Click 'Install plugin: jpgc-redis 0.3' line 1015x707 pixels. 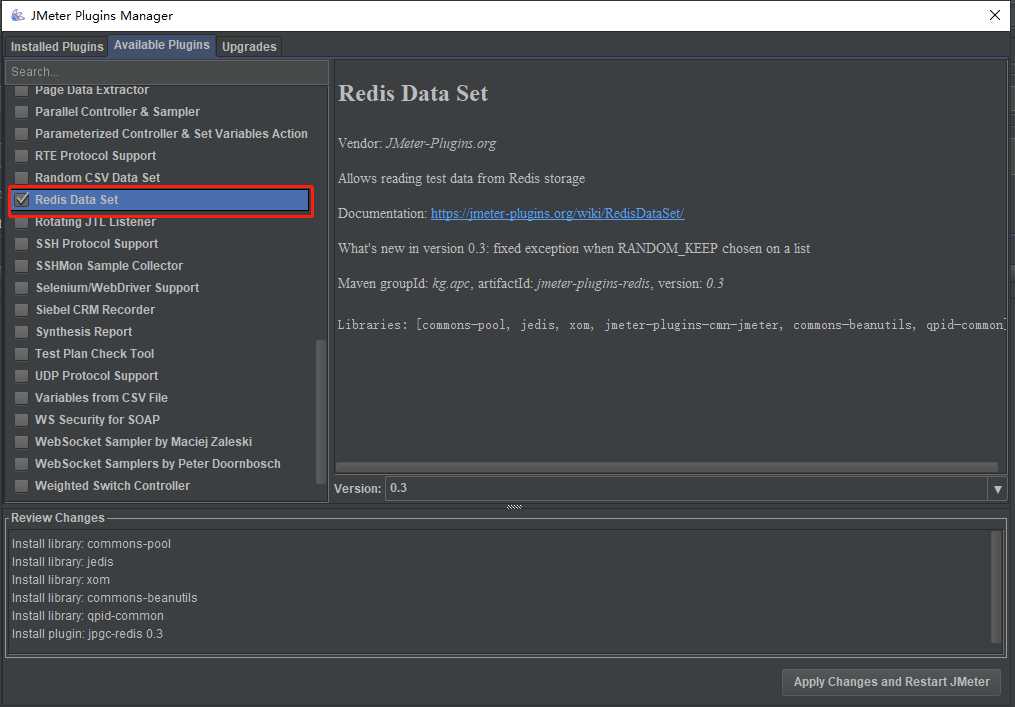[87, 634]
